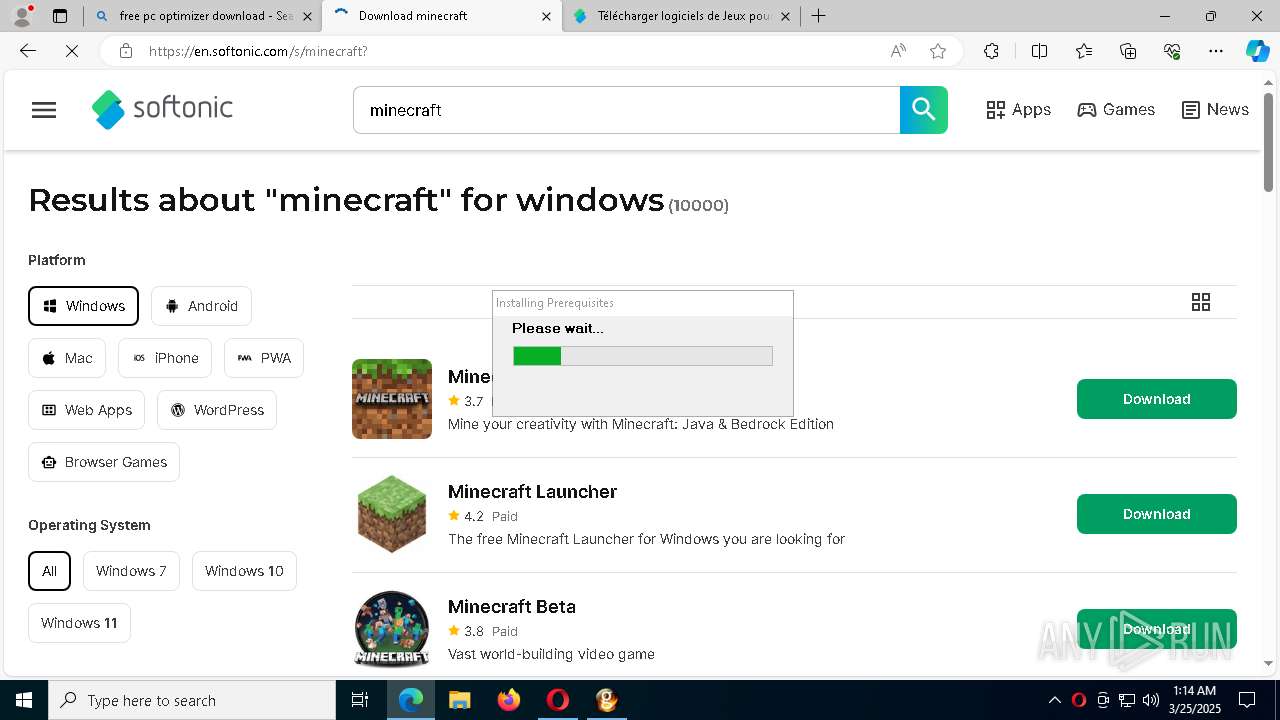The height and width of the screenshot is (720, 1280).
Task: Open Task View on the taskbar
Action: (x=361, y=700)
